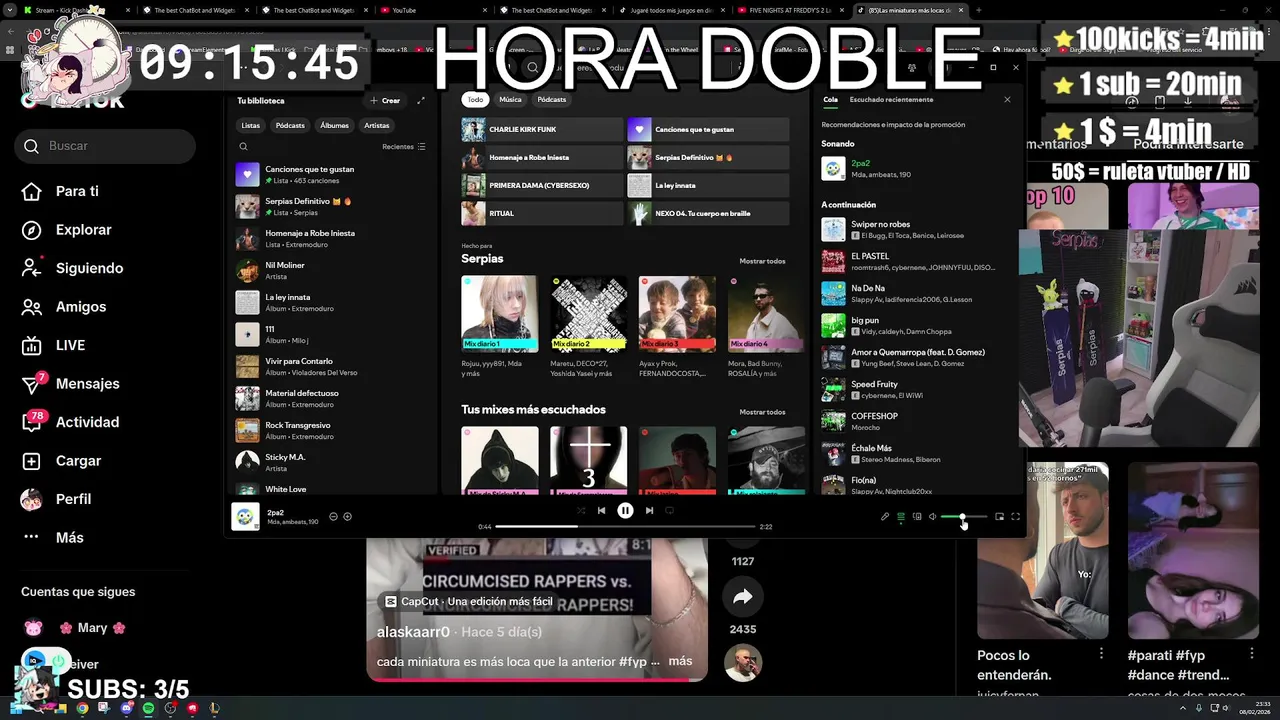Open Siguiendo in TikTok sidebar
Image resolution: width=1280 pixels, height=720 pixels.
[89, 268]
